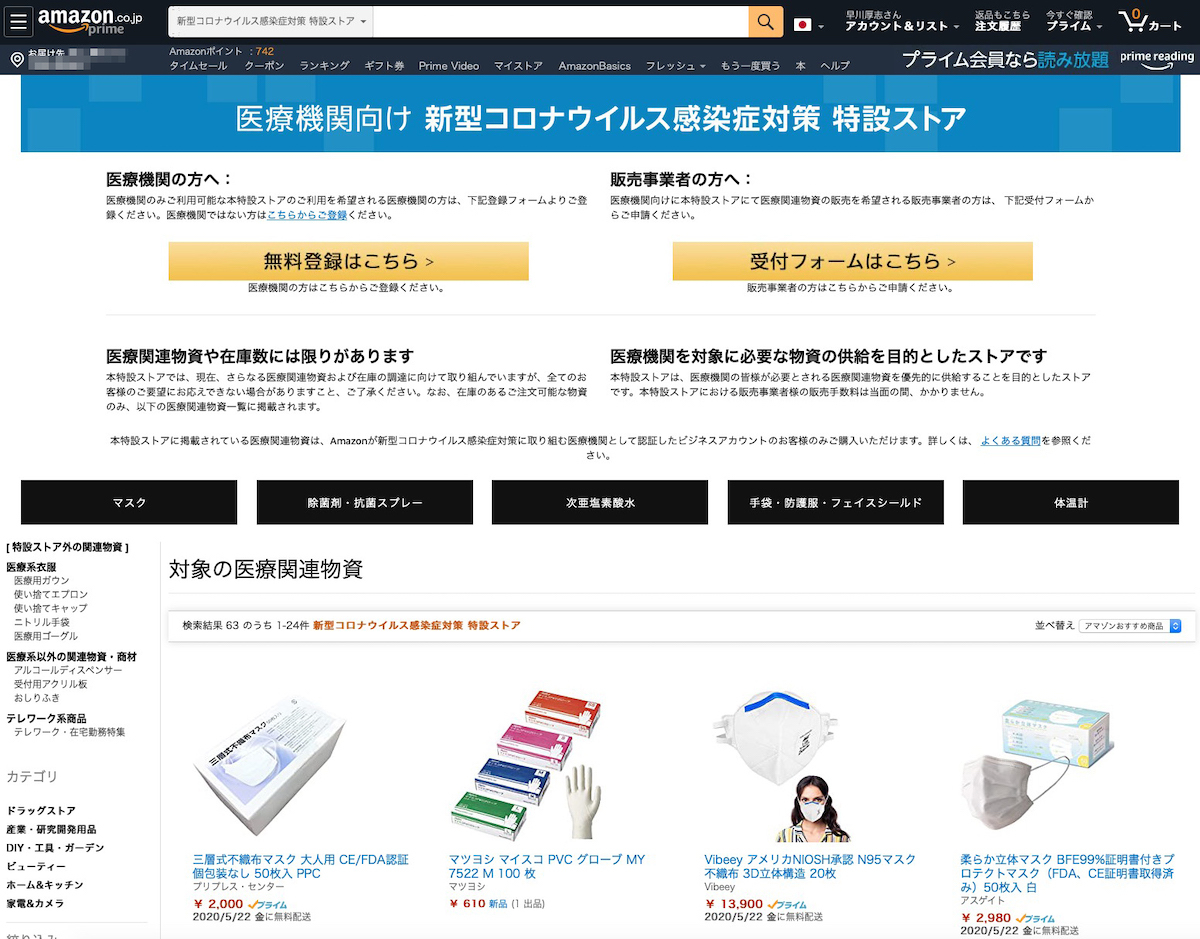Click the prime reading logo banner
Screen dimensions: 1200x939
coord(1157,60)
